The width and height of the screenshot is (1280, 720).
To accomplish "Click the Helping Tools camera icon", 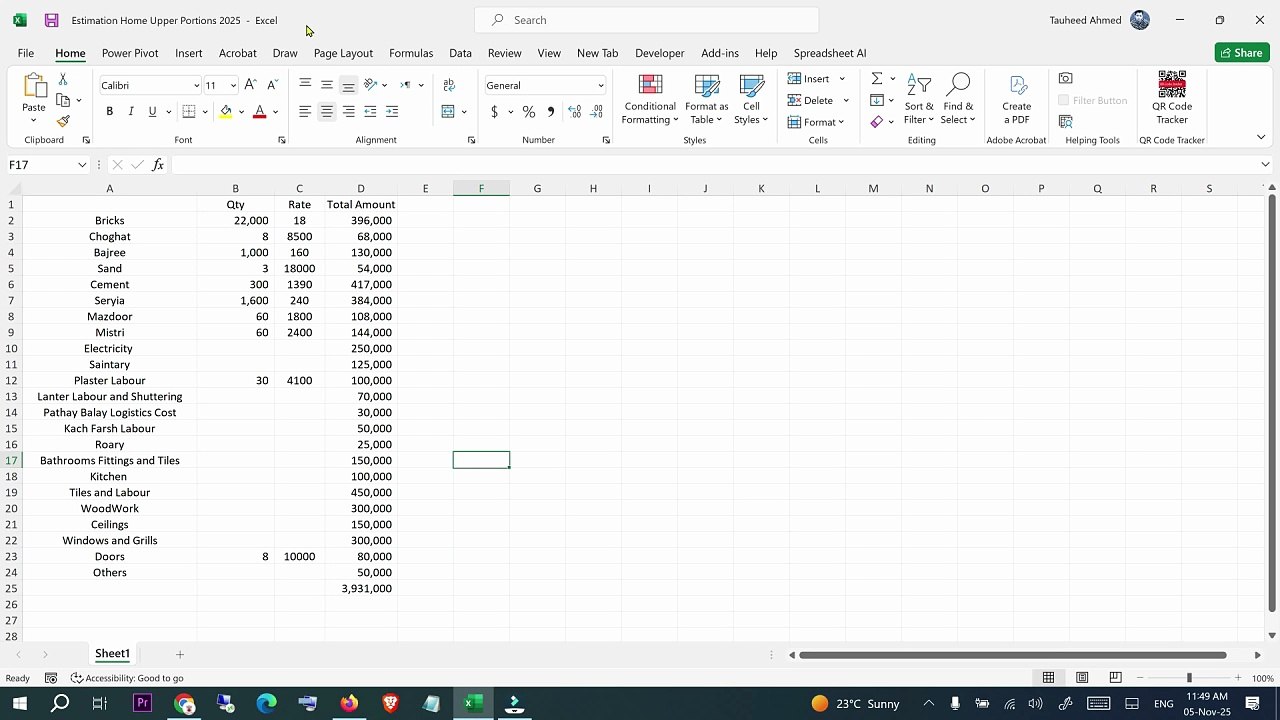I will point(1066,79).
